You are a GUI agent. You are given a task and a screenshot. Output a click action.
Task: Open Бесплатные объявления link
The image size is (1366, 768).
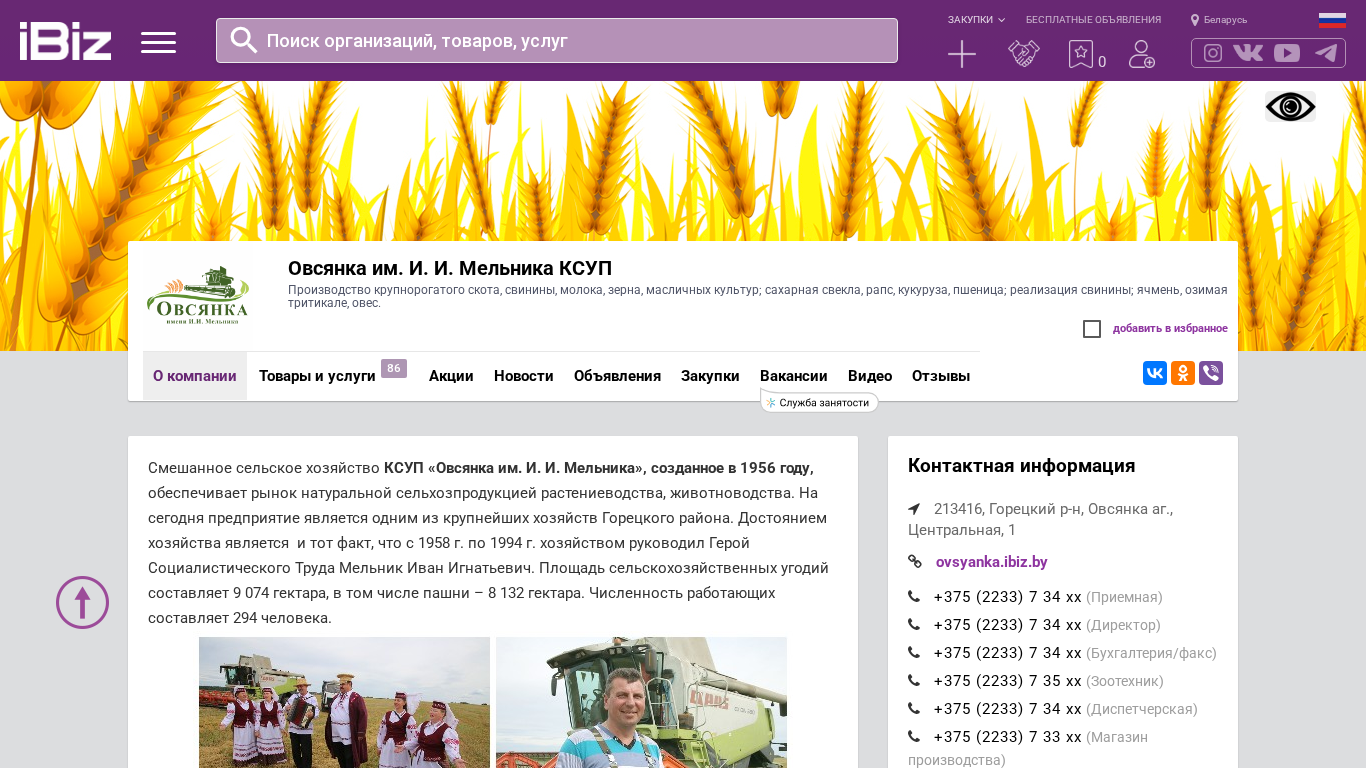click(x=1093, y=20)
